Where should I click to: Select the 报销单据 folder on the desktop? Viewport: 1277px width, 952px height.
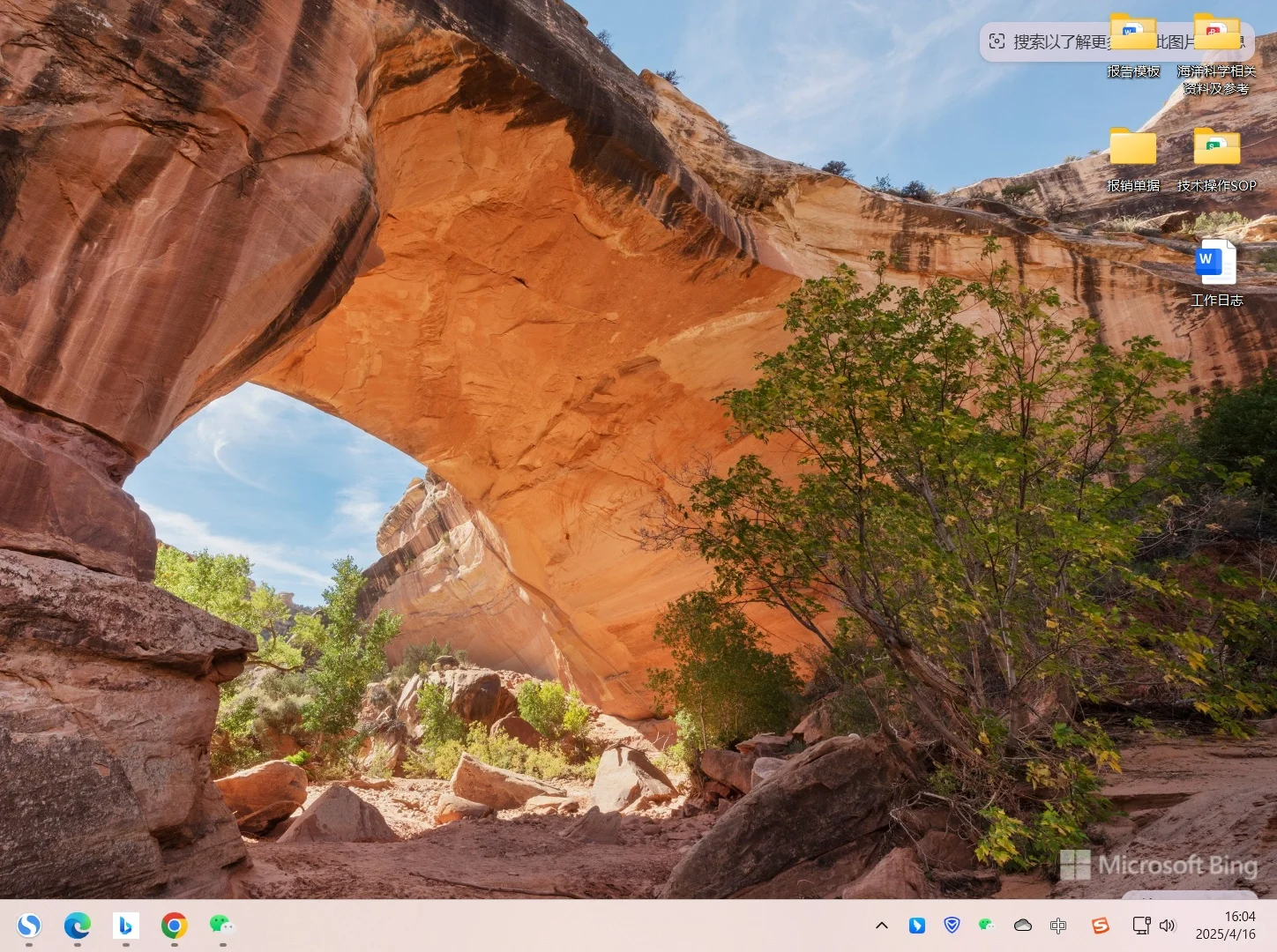(1133, 160)
